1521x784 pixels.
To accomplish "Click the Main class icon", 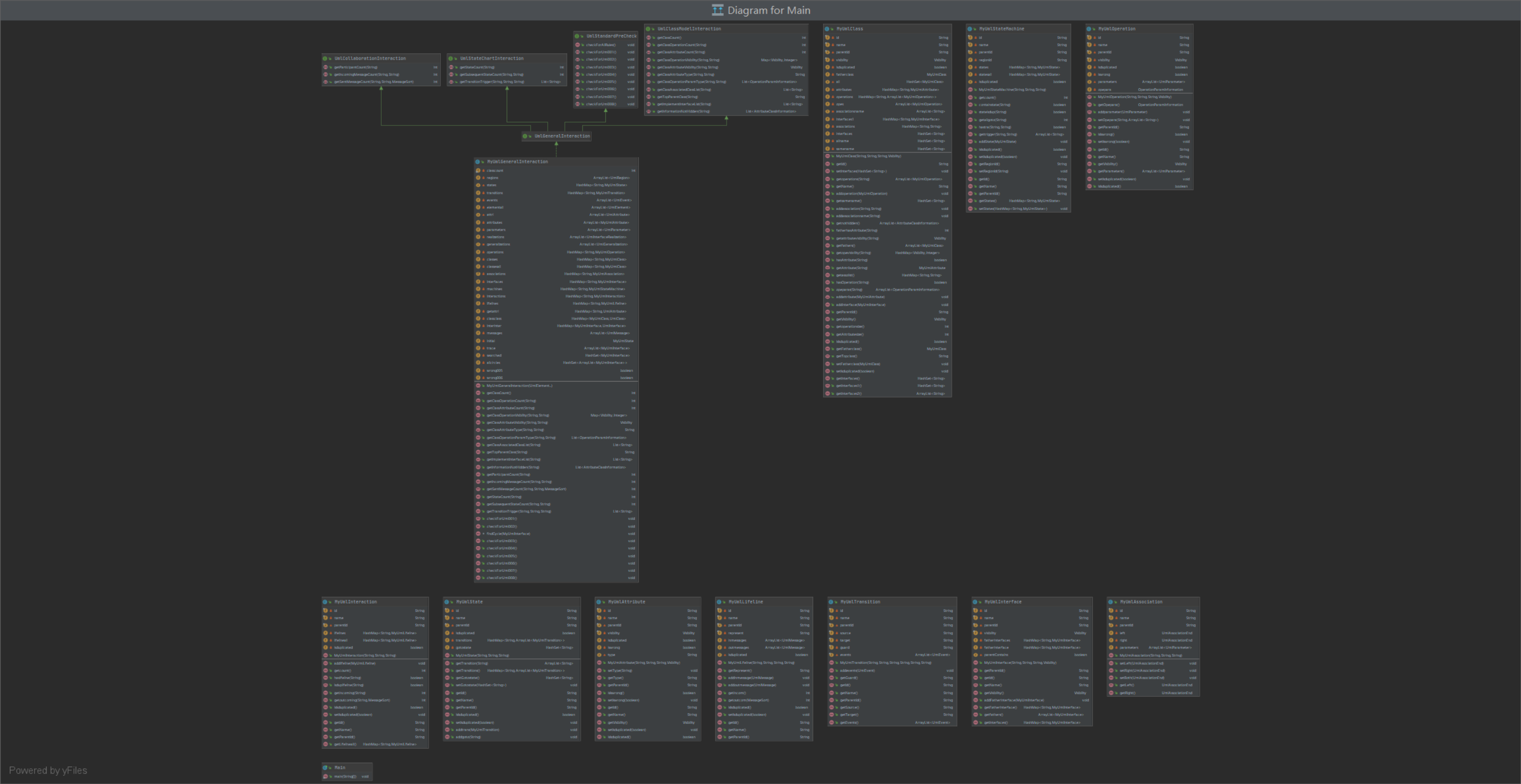I will point(325,768).
